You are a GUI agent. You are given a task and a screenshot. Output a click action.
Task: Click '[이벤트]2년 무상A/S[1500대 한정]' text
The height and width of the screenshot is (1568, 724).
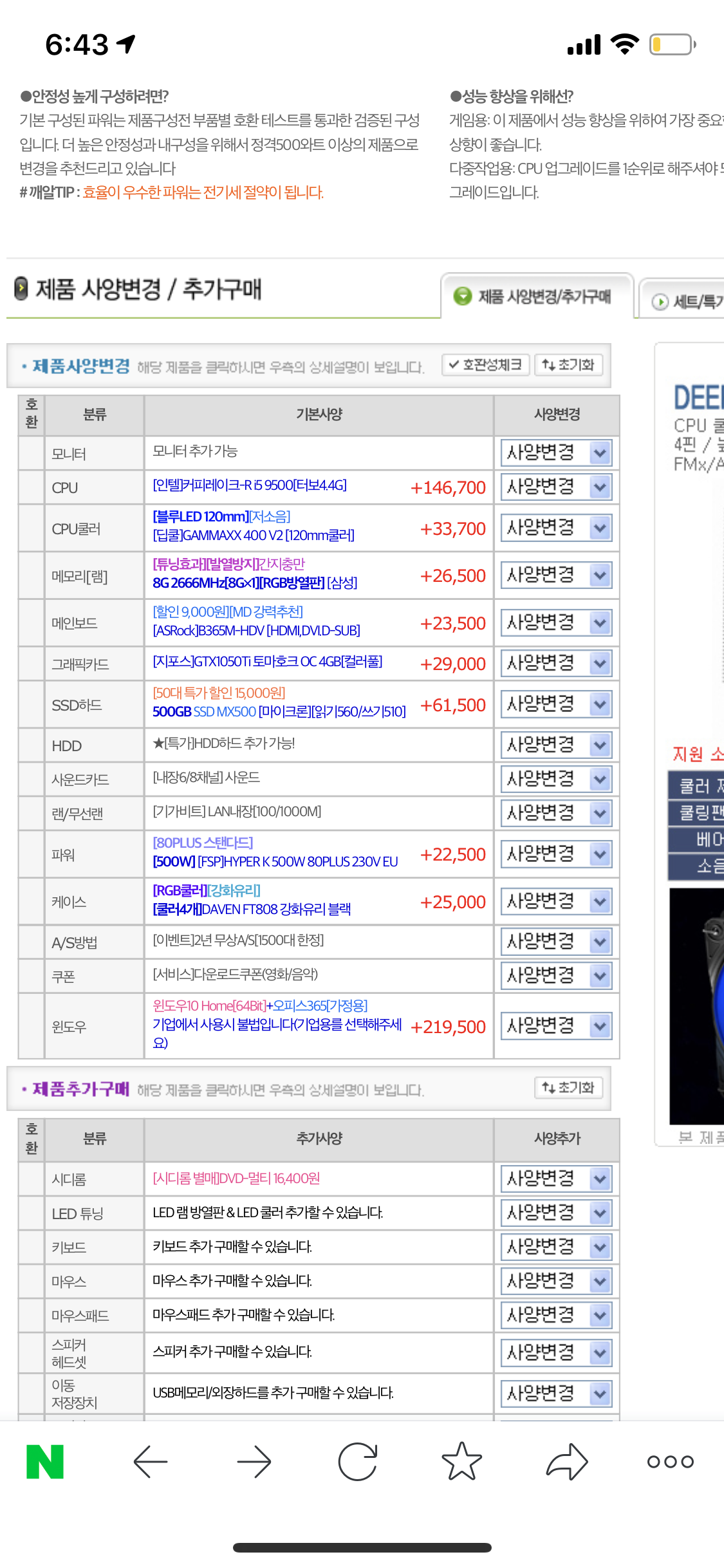point(238,940)
